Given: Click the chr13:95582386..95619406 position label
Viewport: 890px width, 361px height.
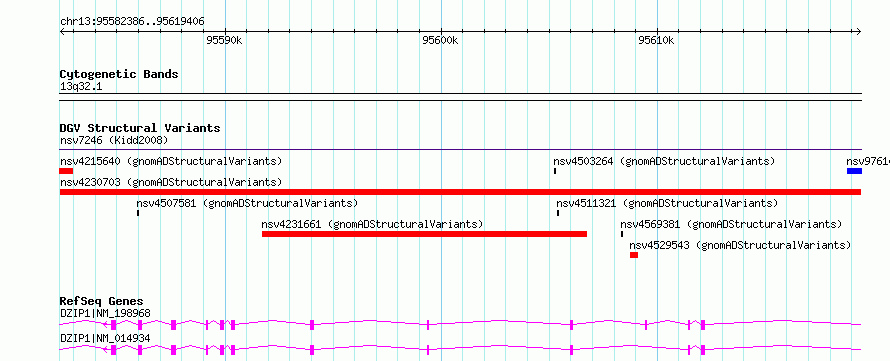Looking at the screenshot, I should [x=132, y=22].
